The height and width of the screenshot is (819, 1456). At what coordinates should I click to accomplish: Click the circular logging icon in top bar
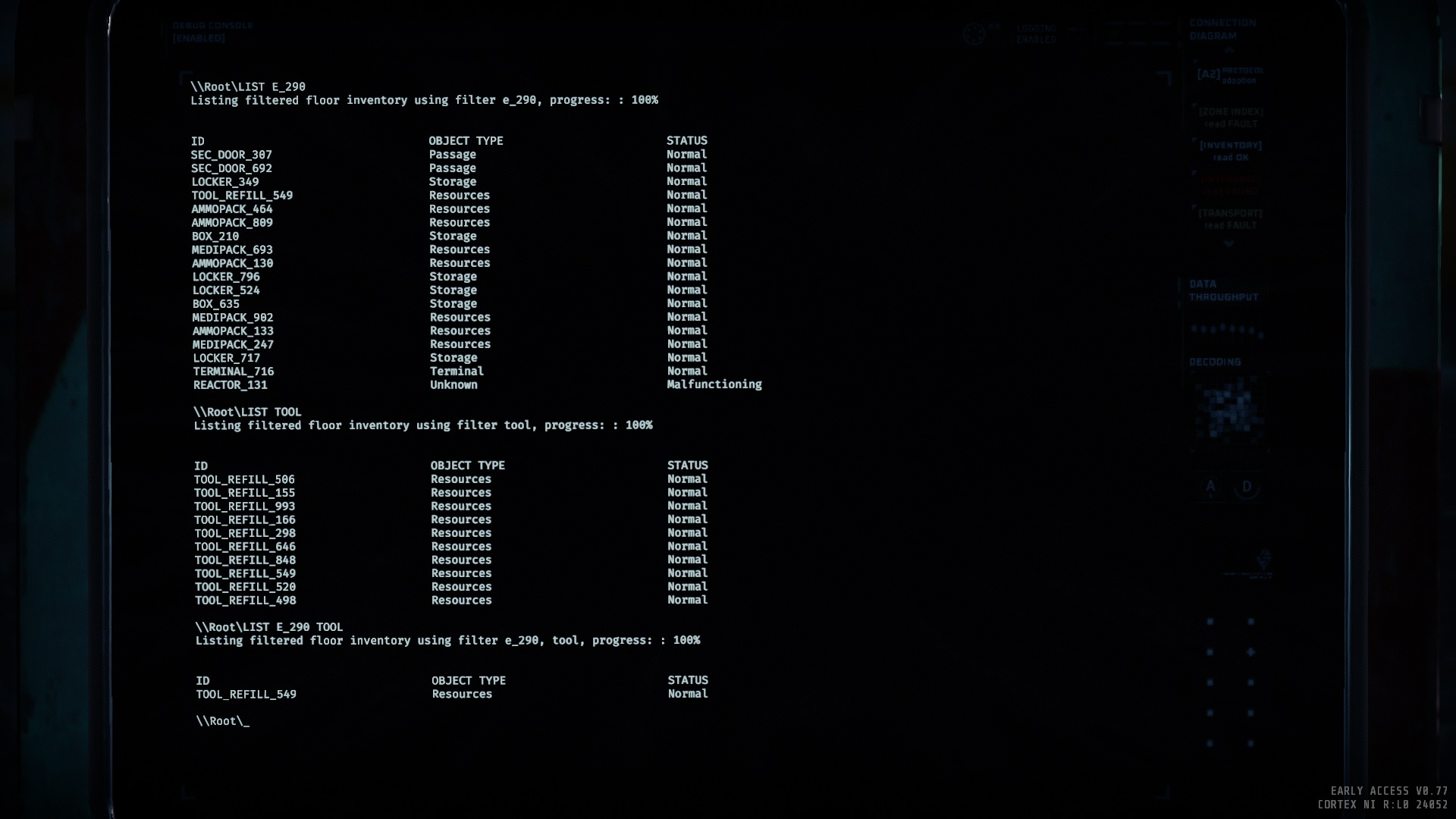coord(974,34)
